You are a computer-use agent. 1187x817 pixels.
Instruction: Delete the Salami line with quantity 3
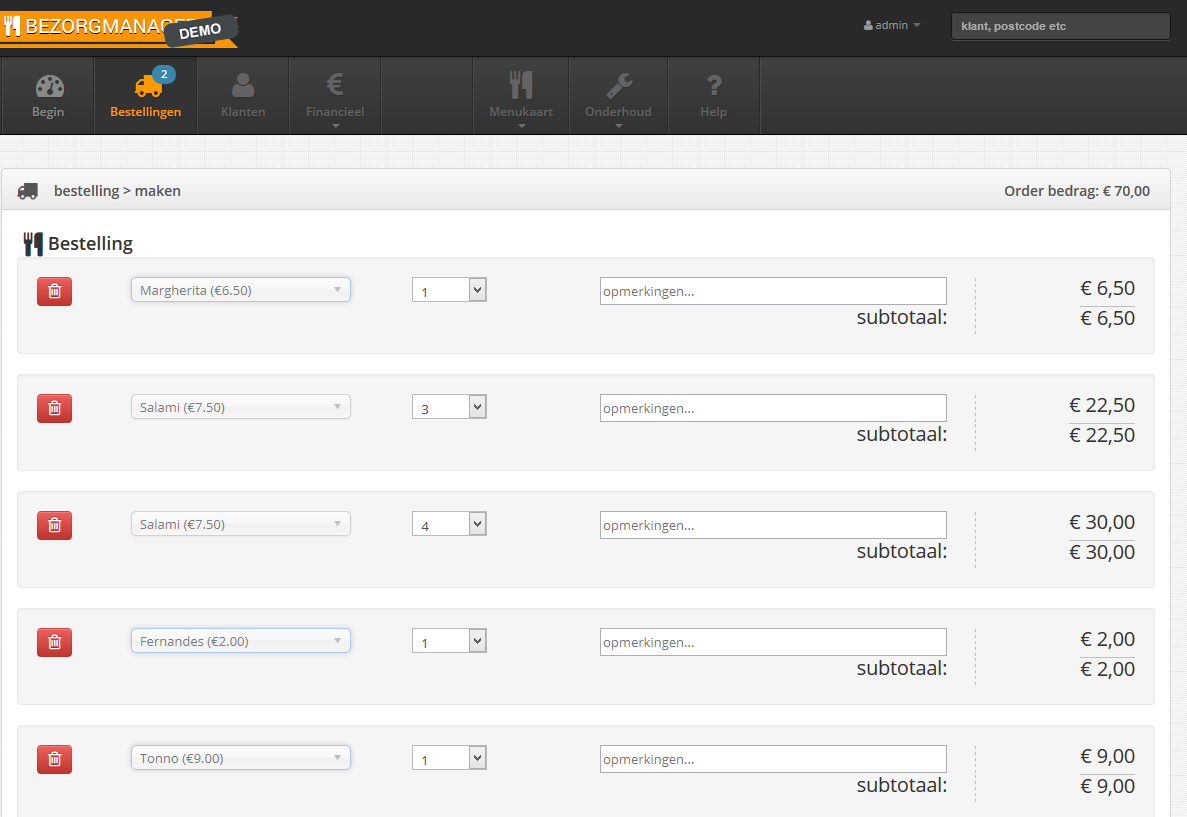(x=55, y=408)
